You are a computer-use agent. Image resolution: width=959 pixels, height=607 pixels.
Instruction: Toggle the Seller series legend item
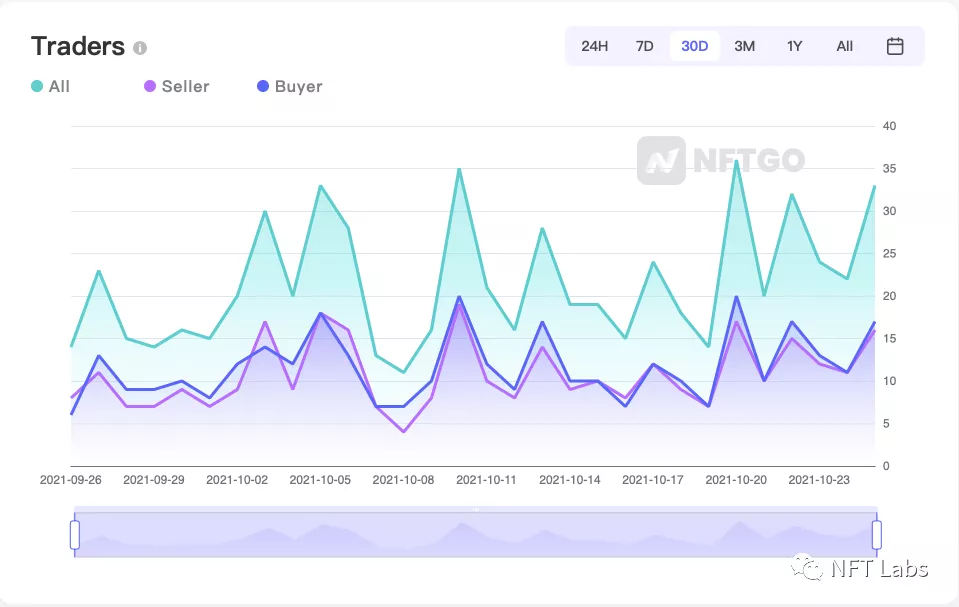177,86
